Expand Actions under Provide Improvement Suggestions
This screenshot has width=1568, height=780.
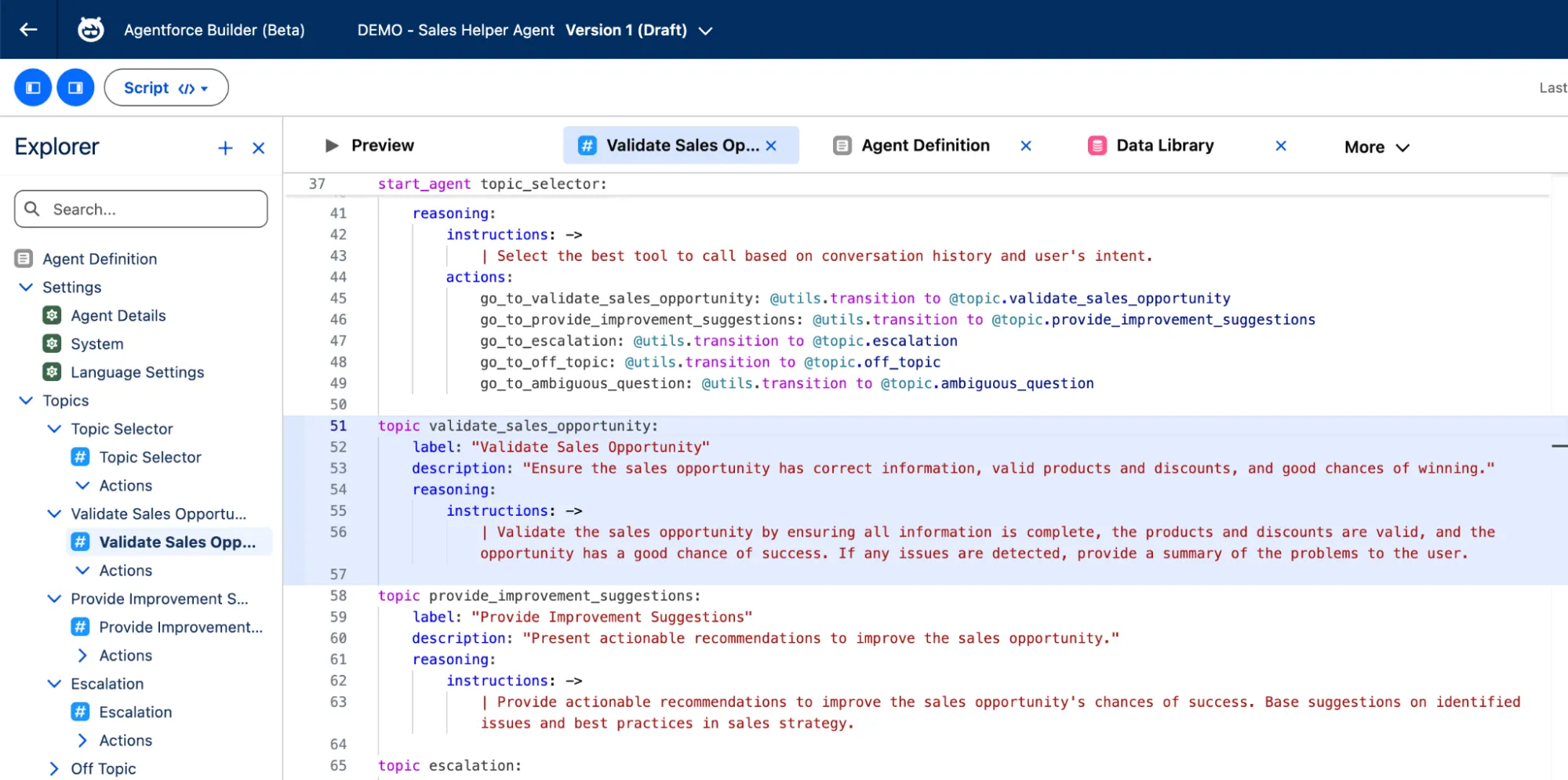coord(82,655)
